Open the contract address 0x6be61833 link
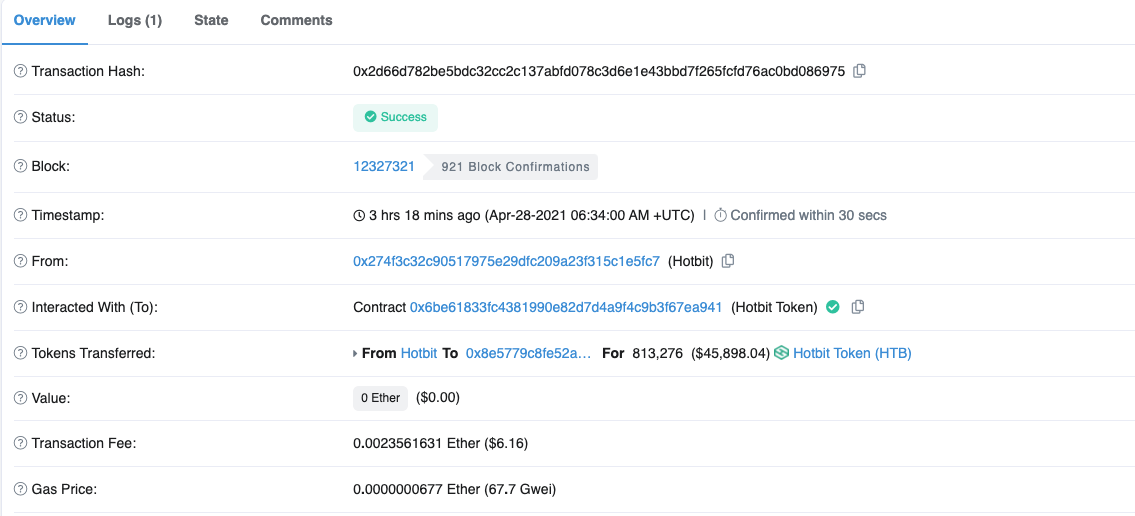Screen dimensions: 1135x516 pos(566,307)
